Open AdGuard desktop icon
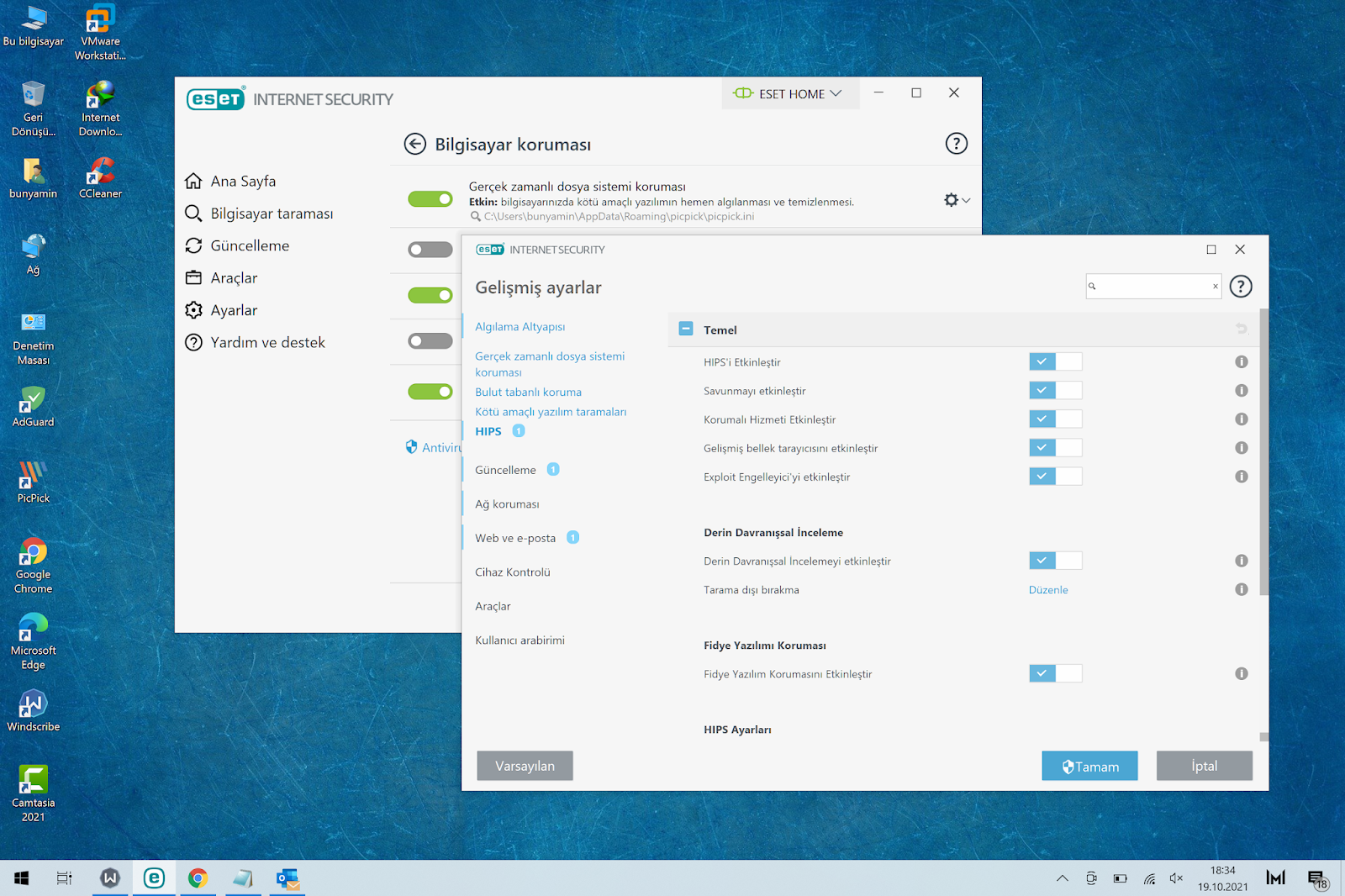 click(x=33, y=407)
